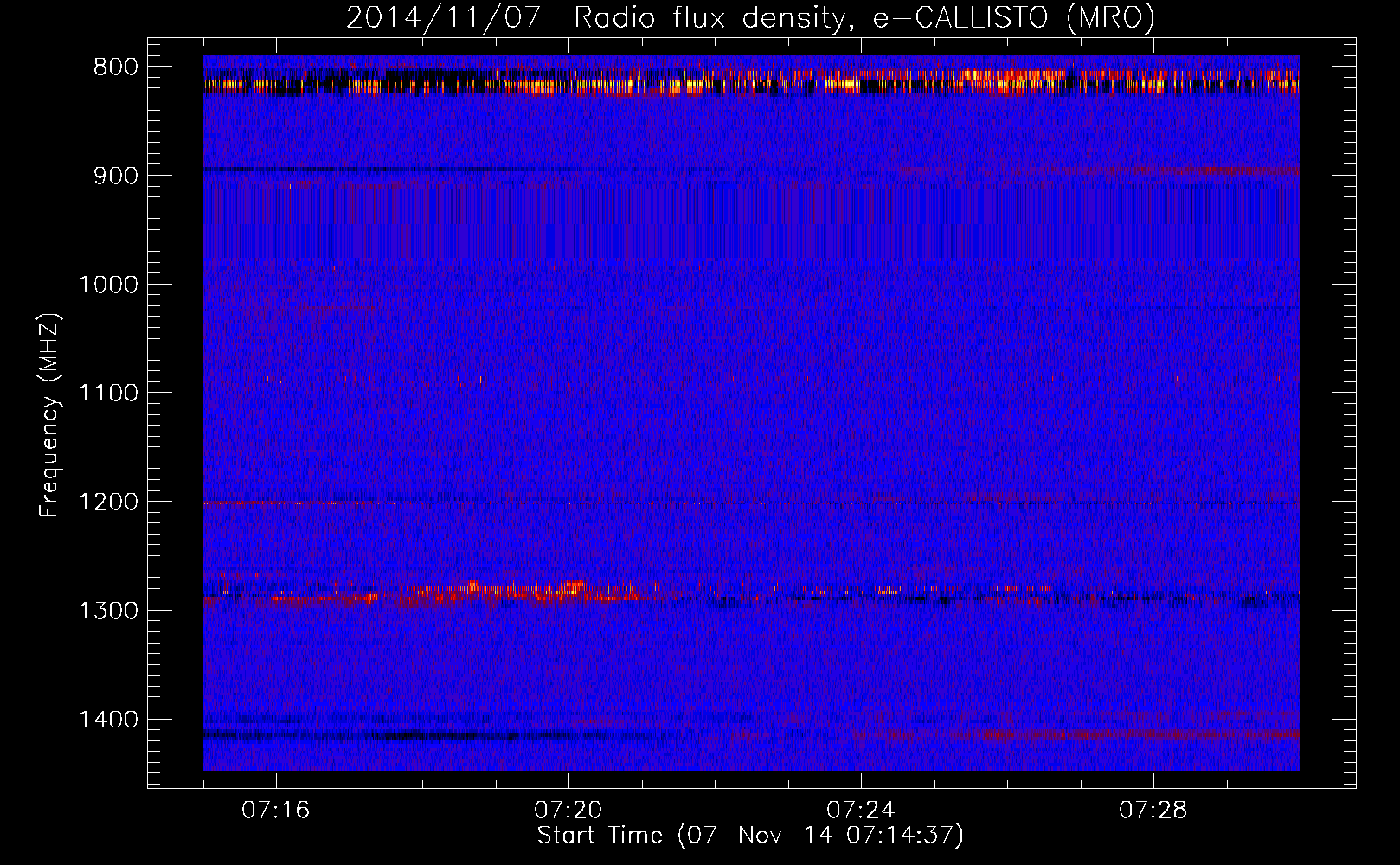
Task: Click the plot title "Radio flux density, e-CALLISTO (MRO)"
Action: [x=864, y=18]
